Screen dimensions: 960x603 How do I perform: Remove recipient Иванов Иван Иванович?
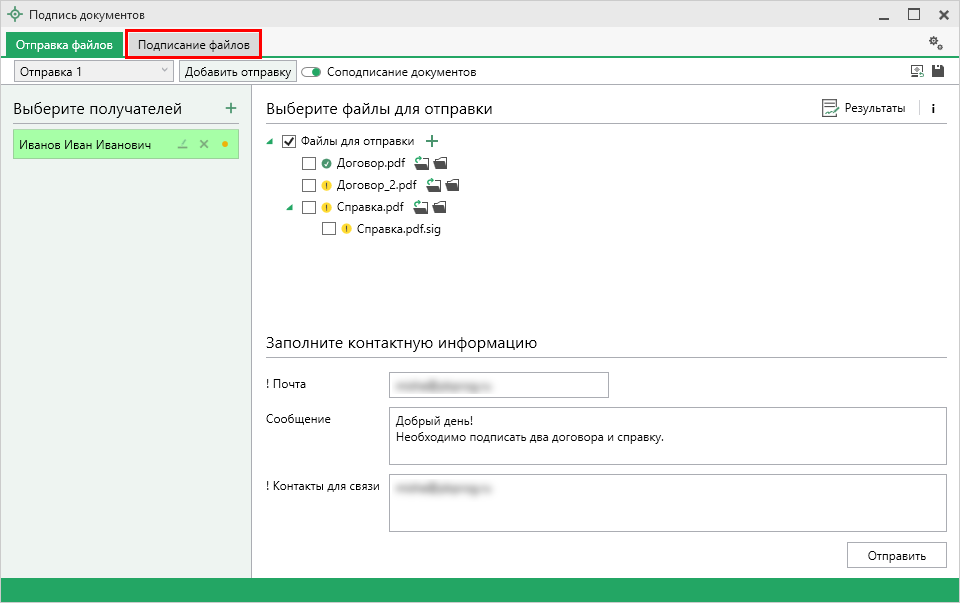[x=204, y=144]
